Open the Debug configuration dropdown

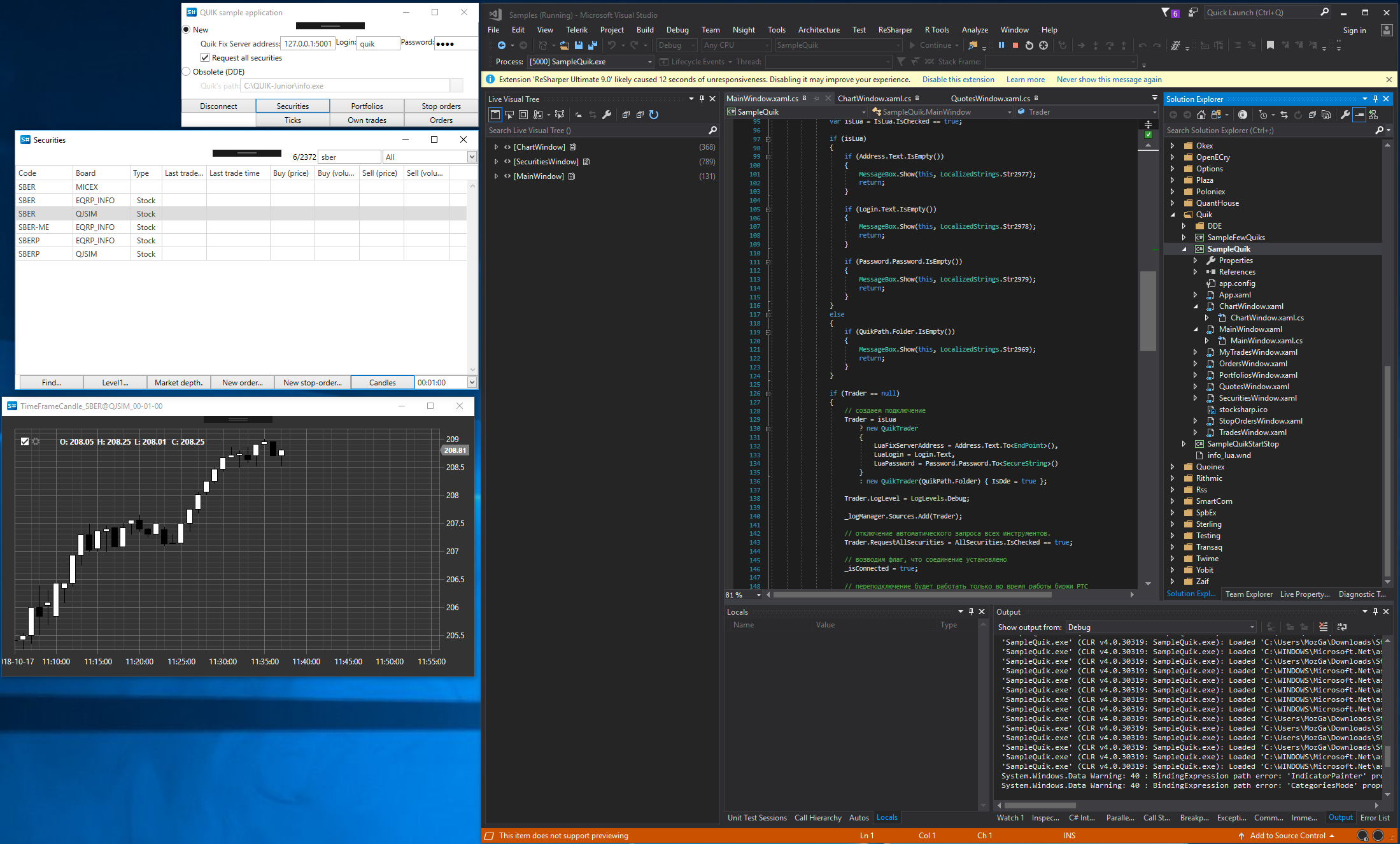677,45
